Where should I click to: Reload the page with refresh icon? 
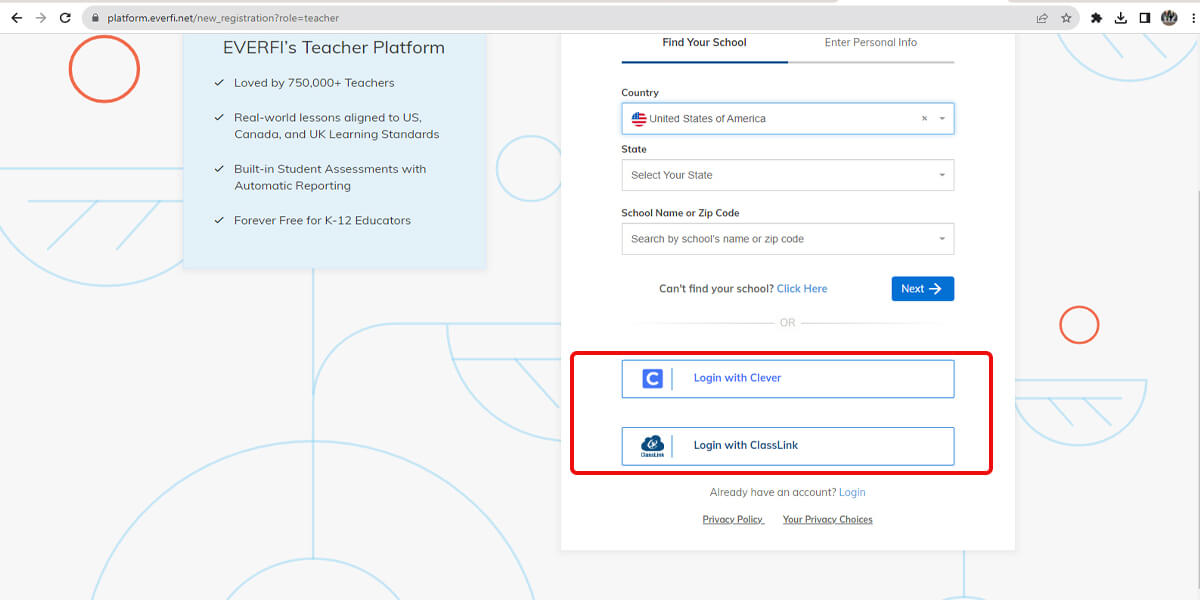[66, 18]
